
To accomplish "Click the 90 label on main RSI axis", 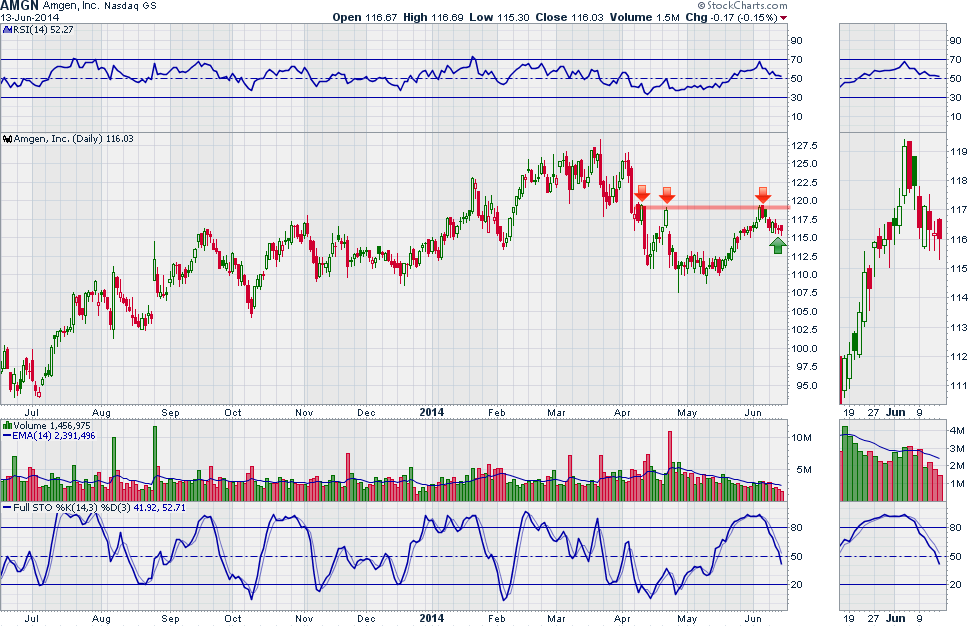I will 797,41.
